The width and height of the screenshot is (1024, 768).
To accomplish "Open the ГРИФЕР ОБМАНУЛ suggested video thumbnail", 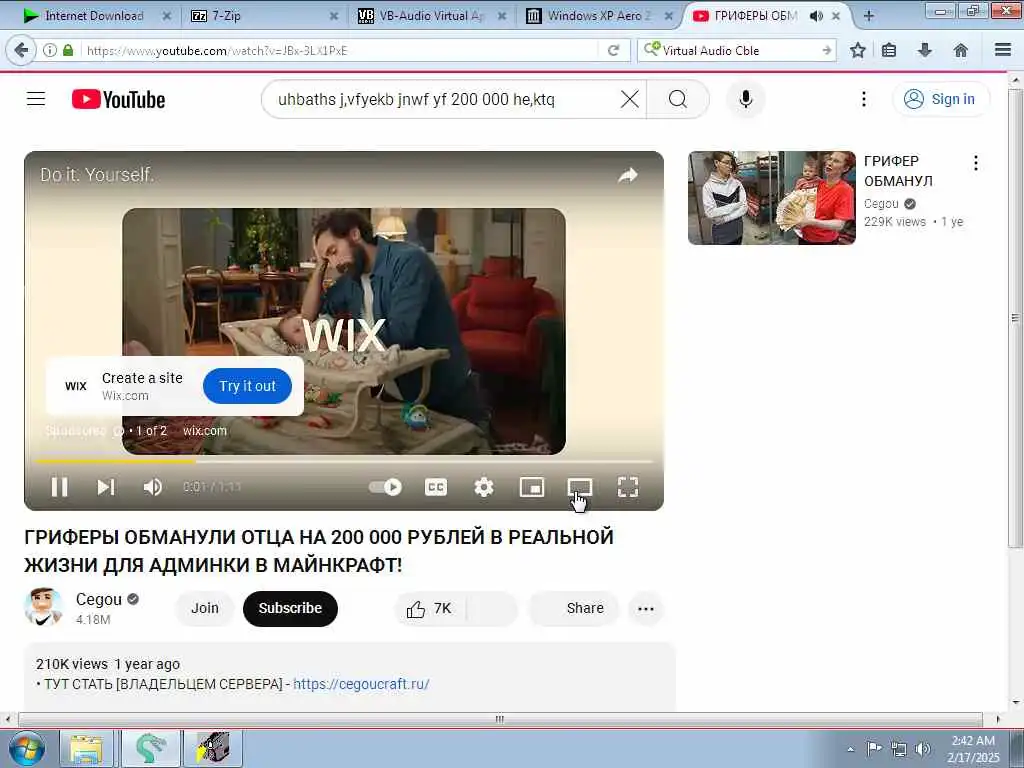I will [771, 198].
